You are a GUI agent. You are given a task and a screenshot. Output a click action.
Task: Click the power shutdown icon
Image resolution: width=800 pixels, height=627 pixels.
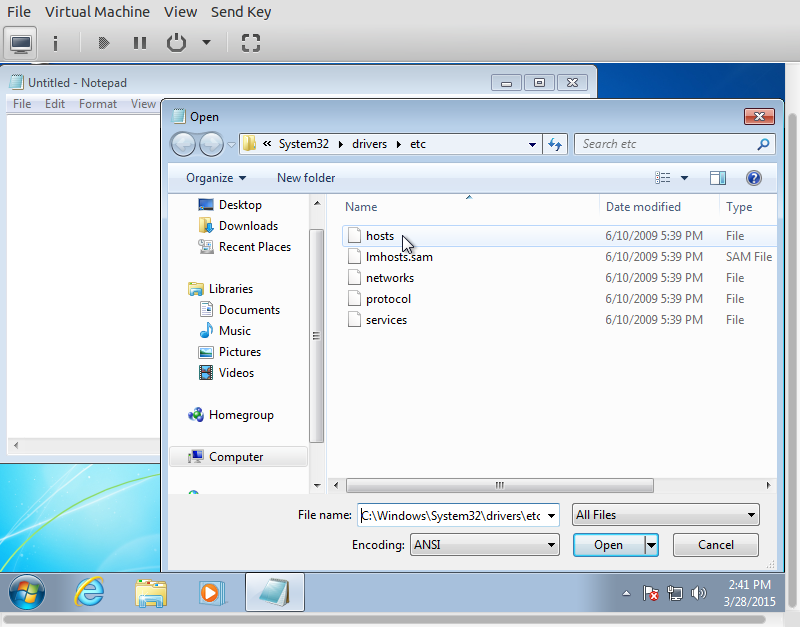pos(176,43)
